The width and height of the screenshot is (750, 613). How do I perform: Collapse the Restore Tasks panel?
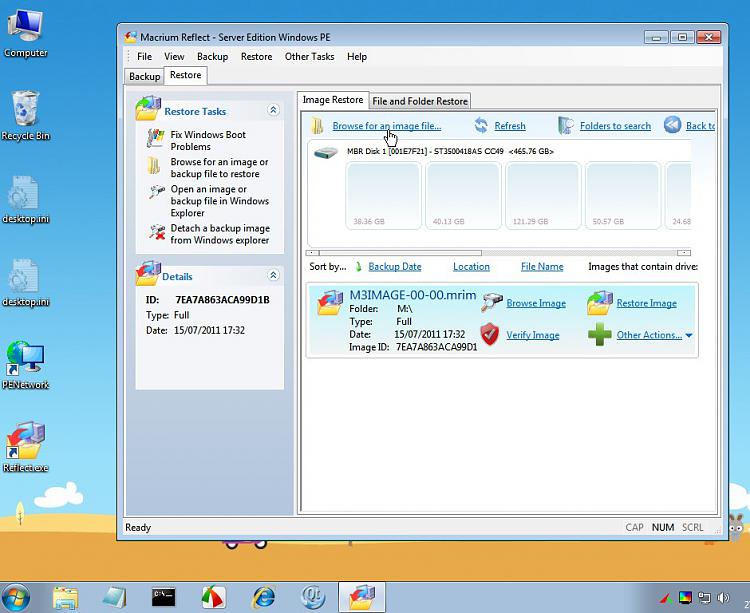click(273, 110)
